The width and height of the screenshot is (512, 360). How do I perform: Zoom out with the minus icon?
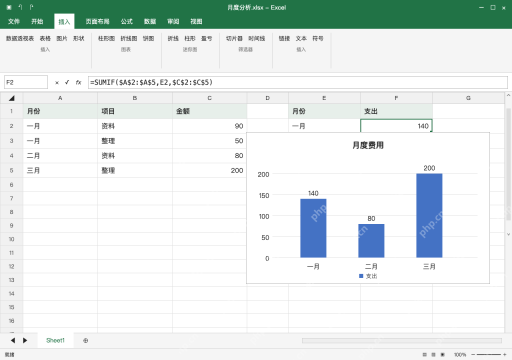(473, 355)
